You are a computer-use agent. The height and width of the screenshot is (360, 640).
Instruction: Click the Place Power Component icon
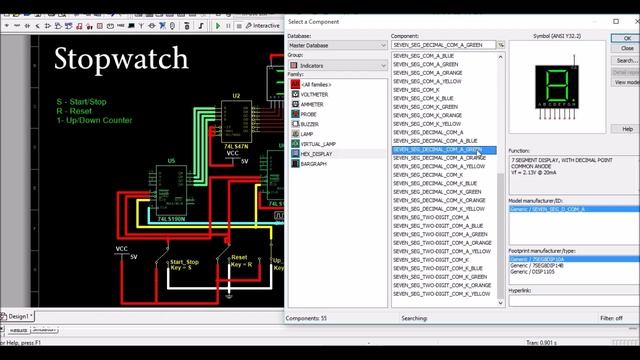click(x=110, y=26)
